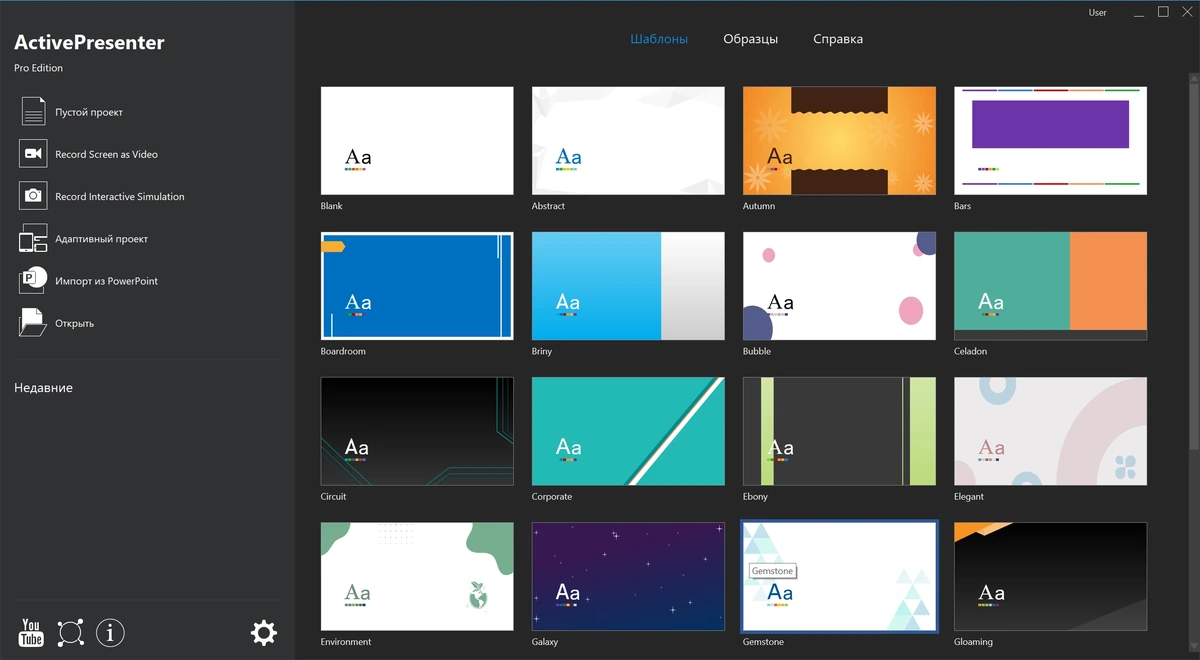
Task: Select the Galaxy template thumbnail
Action: 628,576
